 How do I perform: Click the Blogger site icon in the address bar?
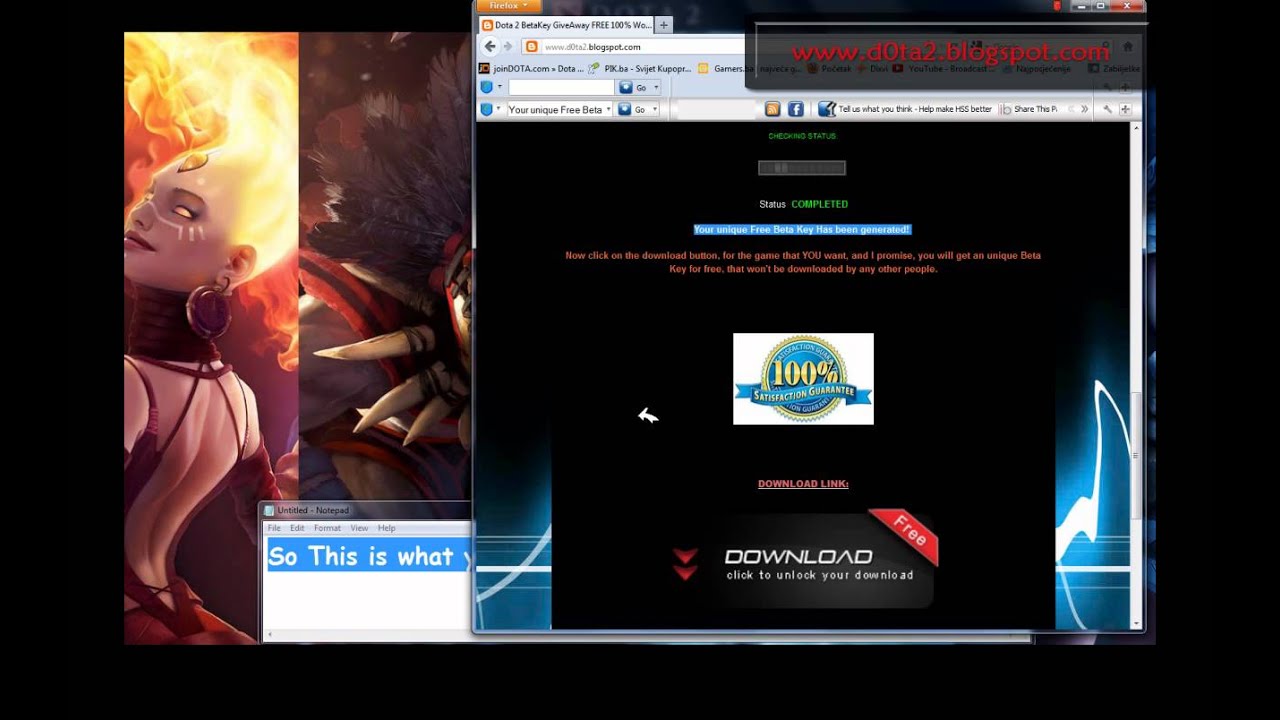pos(532,47)
